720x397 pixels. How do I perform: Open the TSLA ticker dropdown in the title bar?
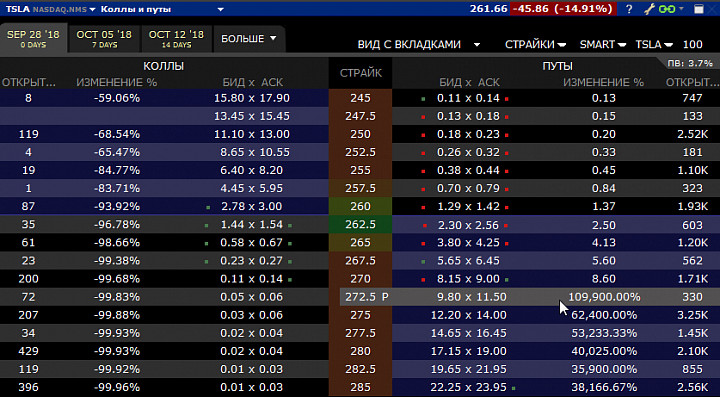92,9
